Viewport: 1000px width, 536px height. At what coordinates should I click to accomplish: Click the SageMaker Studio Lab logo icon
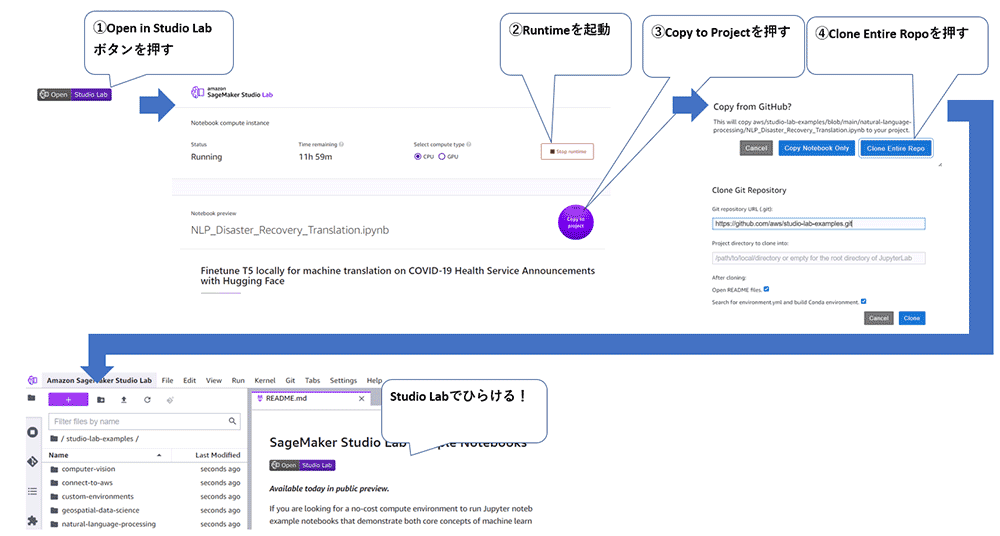point(198,93)
